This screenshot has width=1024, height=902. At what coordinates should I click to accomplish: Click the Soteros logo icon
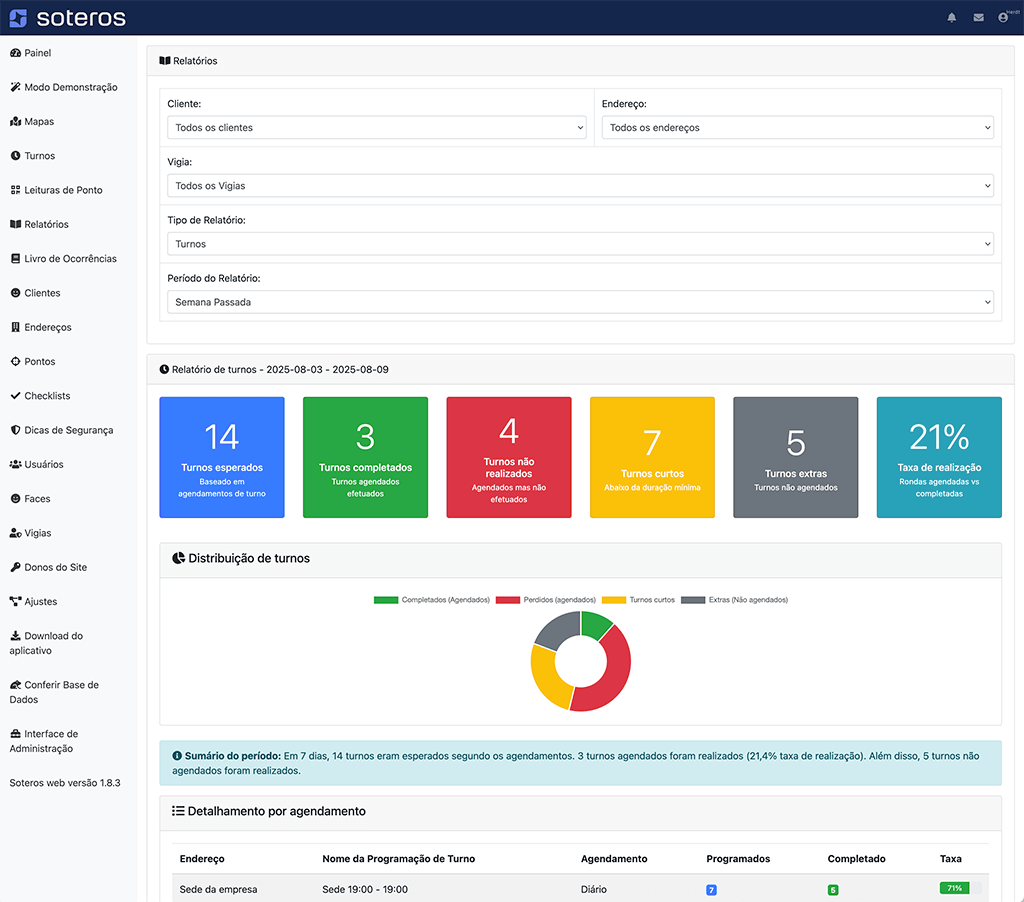click(x=18, y=18)
